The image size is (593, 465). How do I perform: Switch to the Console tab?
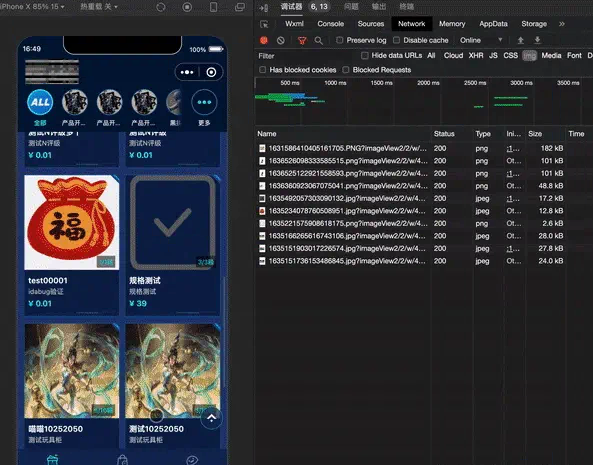[x=331, y=24]
